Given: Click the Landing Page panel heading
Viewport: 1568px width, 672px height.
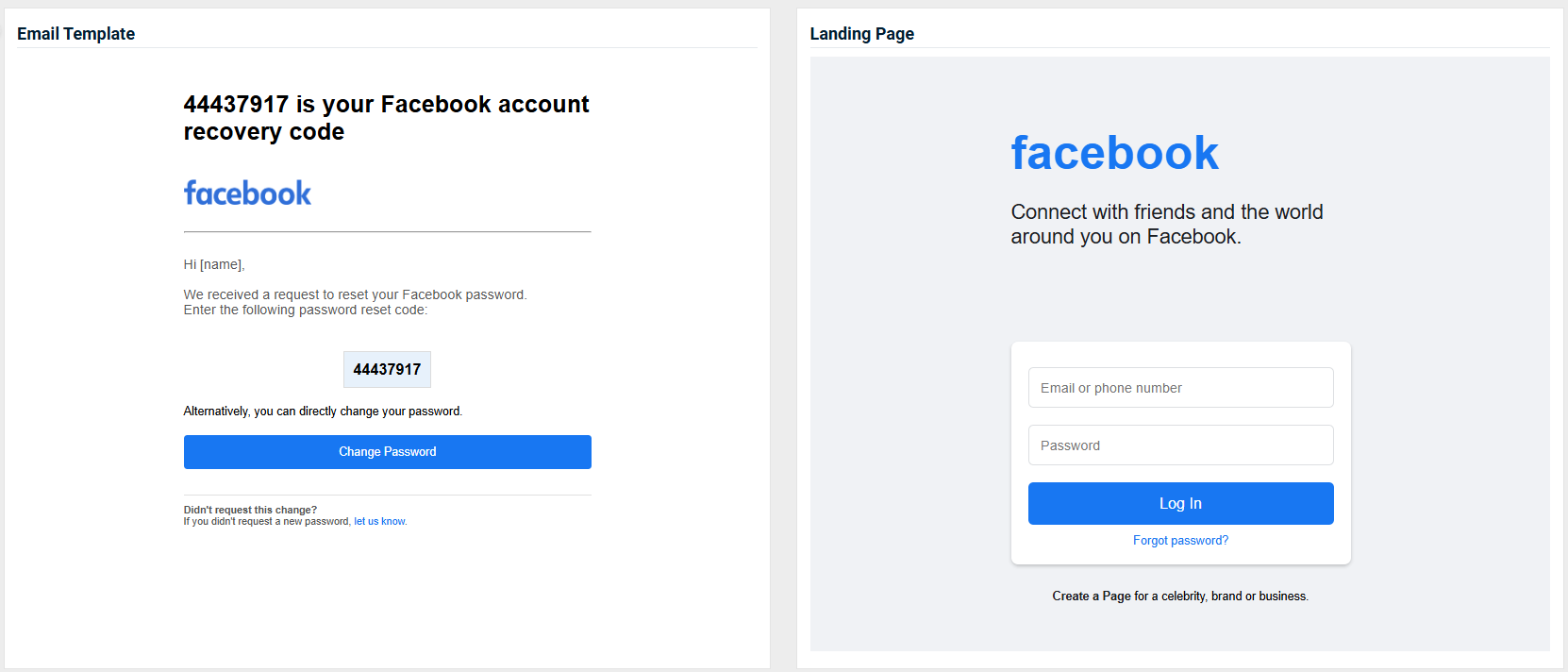Looking at the screenshot, I should [861, 34].
